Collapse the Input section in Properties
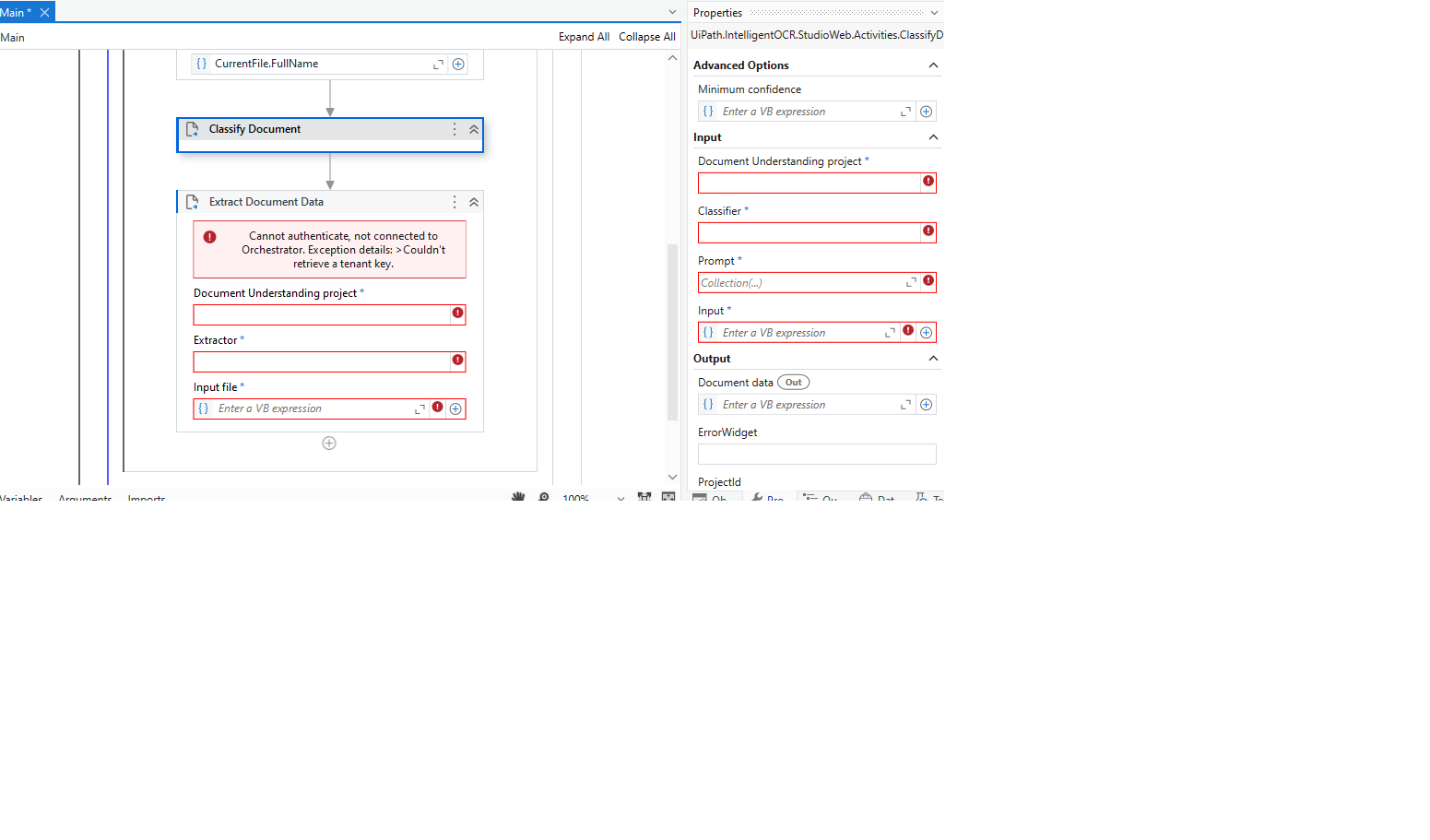1430x840 pixels. 932,136
